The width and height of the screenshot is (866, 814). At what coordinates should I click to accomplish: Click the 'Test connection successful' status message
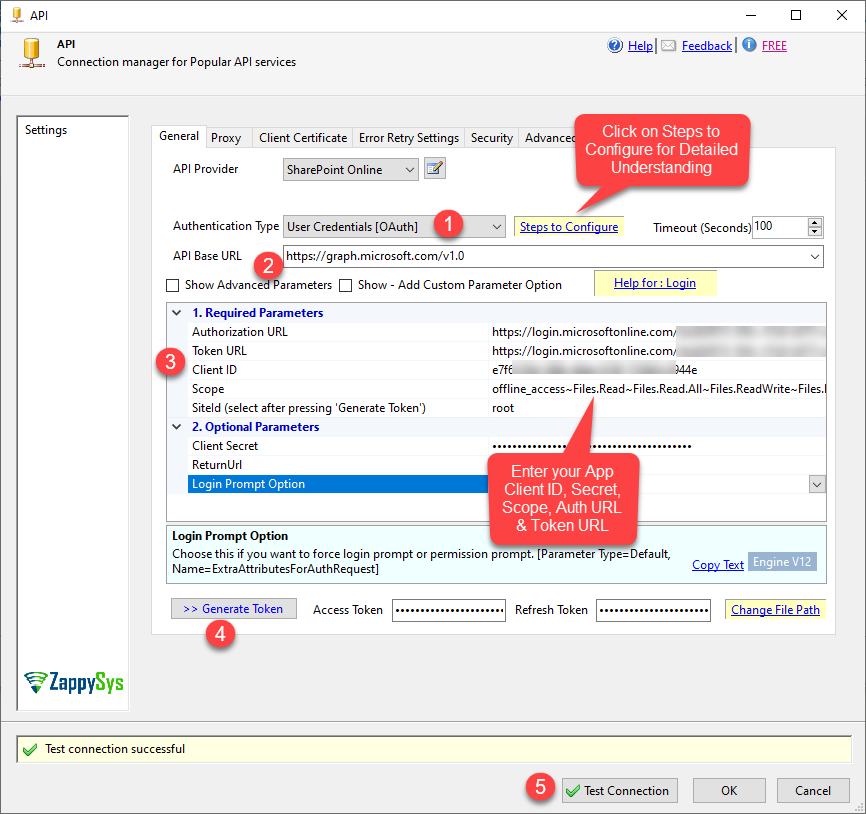click(115, 749)
